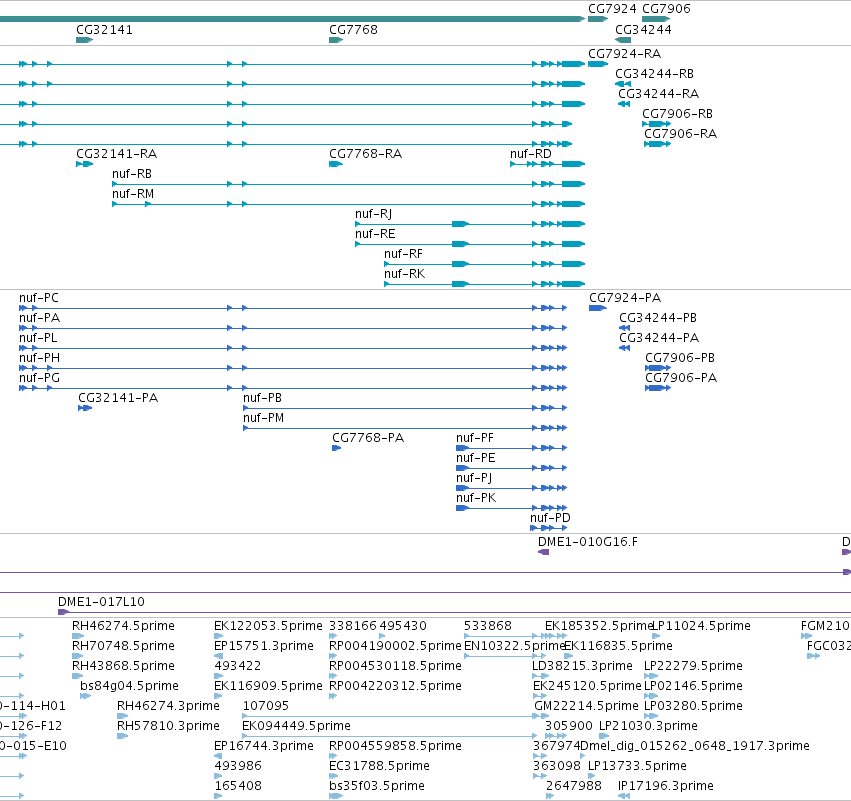851x801 pixels.
Task: Select the RP004190002.5prime EST label
Action: [x=395, y=646]
